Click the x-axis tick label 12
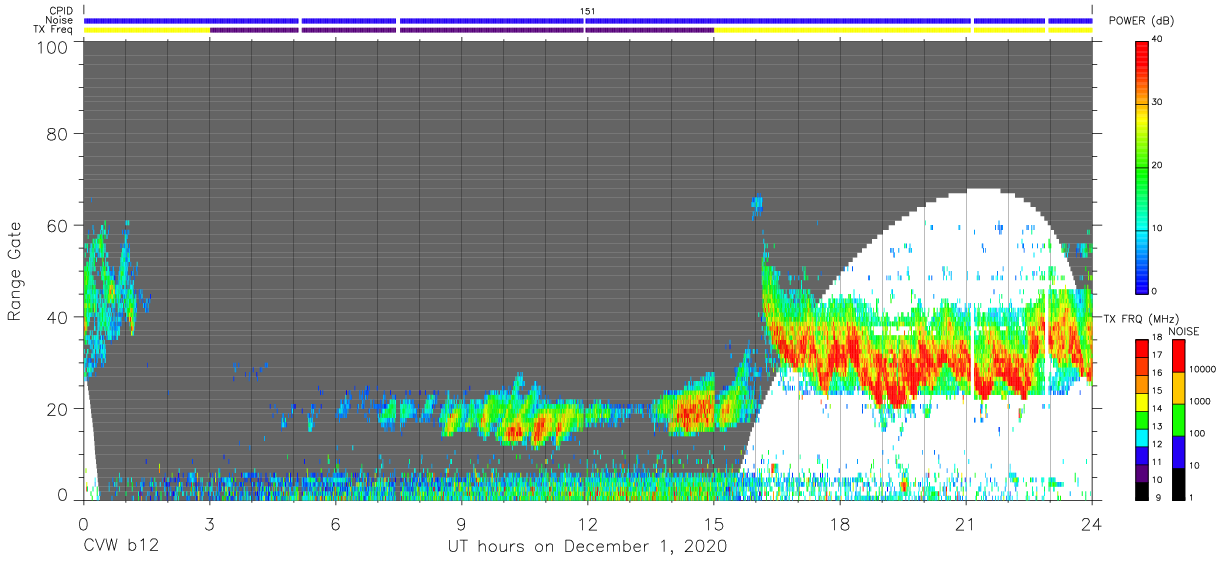The width and height of the screenshot is (1228, 567). pyautogui.click(x=587, y=523)
